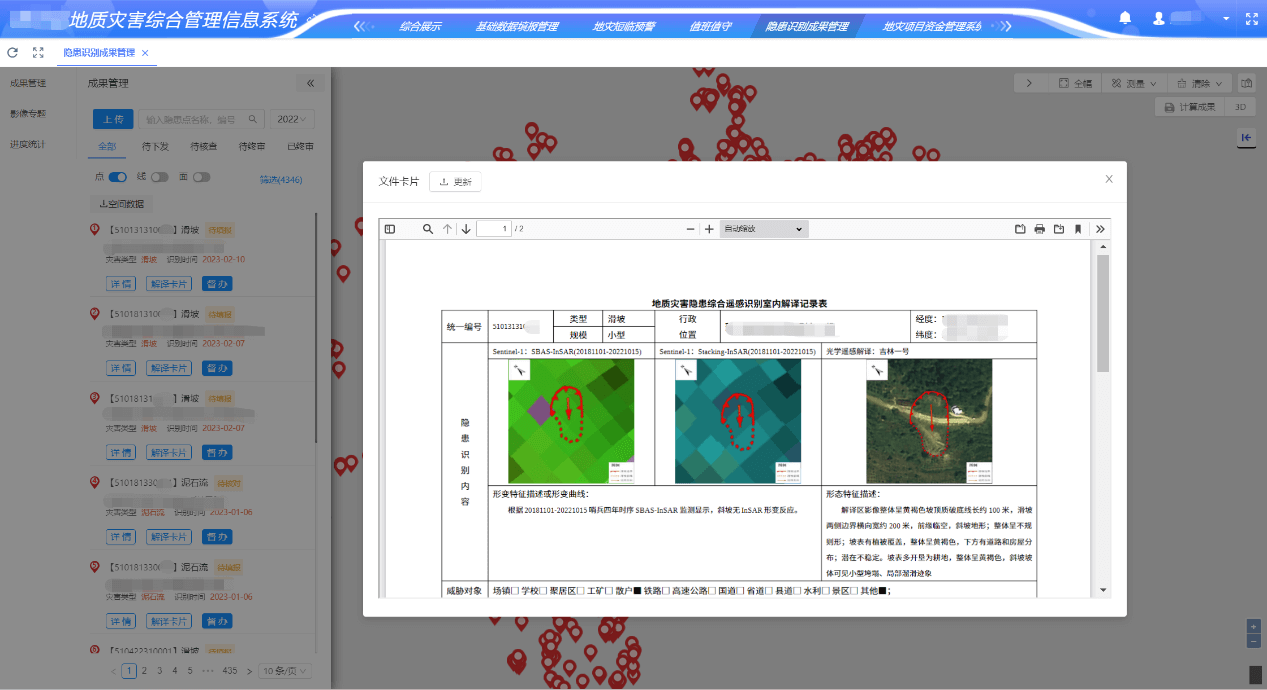Select the 已终审 tab
This screenshot has height=690, width=1267.
tap(299, 146)
